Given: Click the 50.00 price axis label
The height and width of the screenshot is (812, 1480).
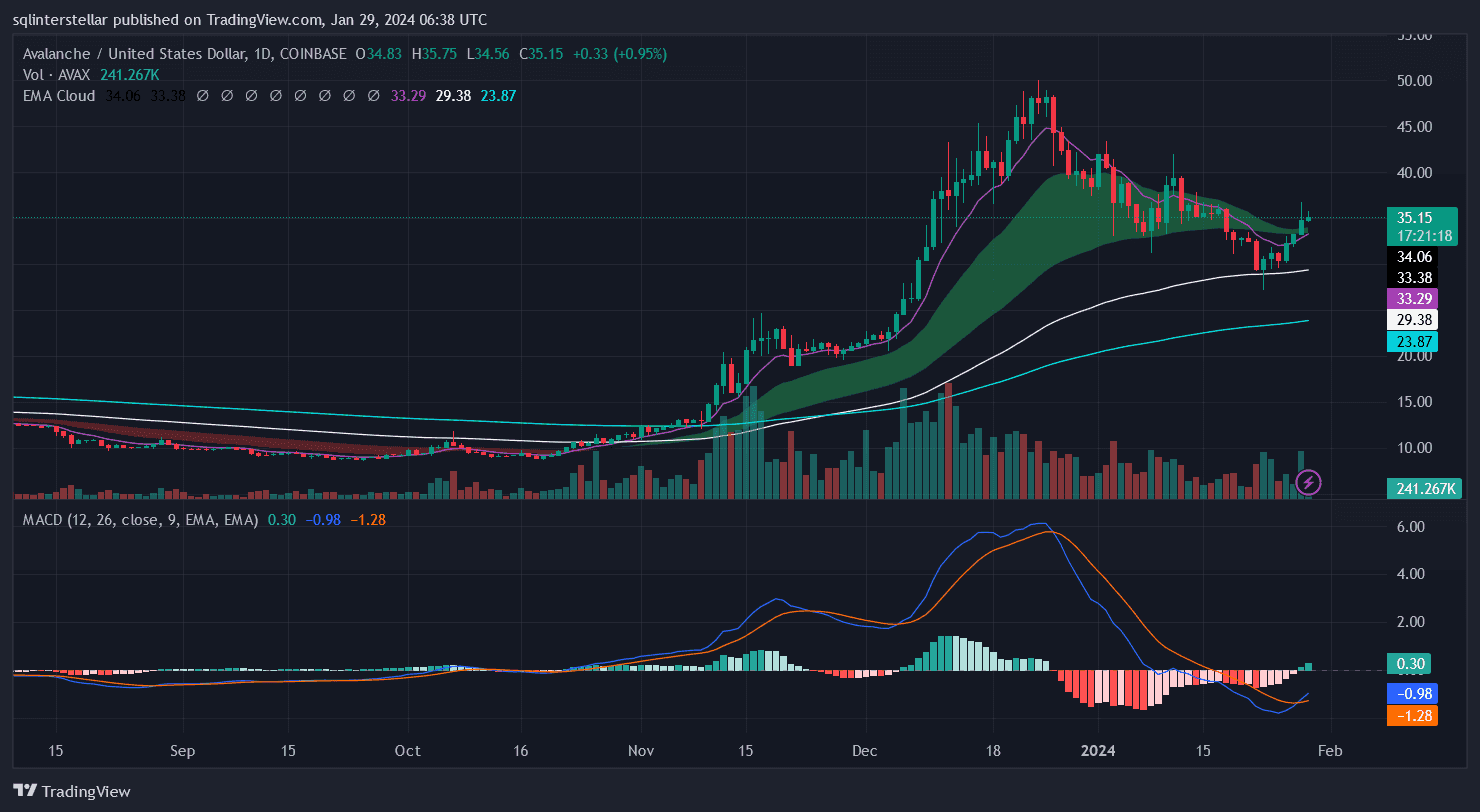Looking at the screenshot, I should [x=1414, y=81].
